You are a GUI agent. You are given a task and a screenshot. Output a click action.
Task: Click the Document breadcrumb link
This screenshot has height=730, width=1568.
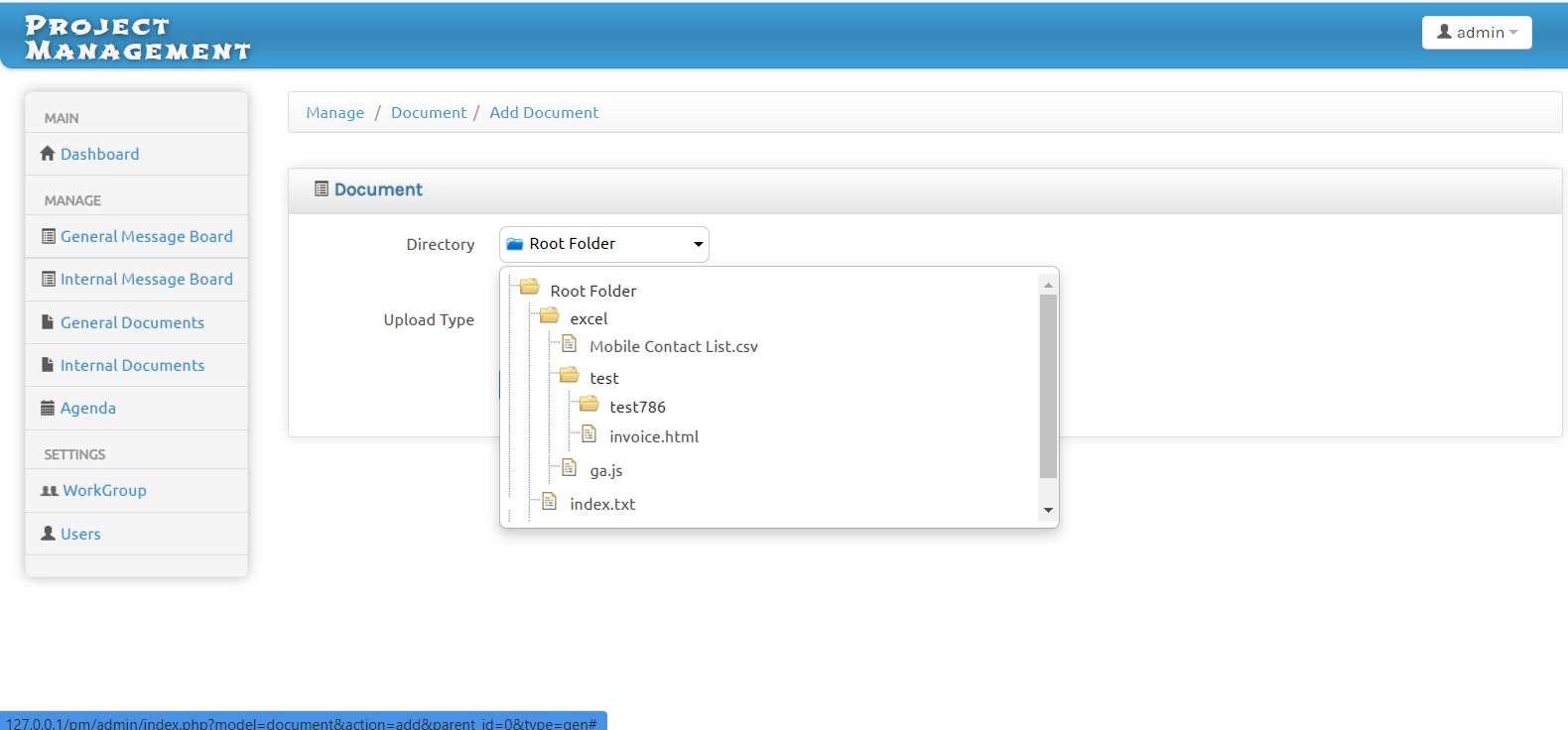click(429, 112)
